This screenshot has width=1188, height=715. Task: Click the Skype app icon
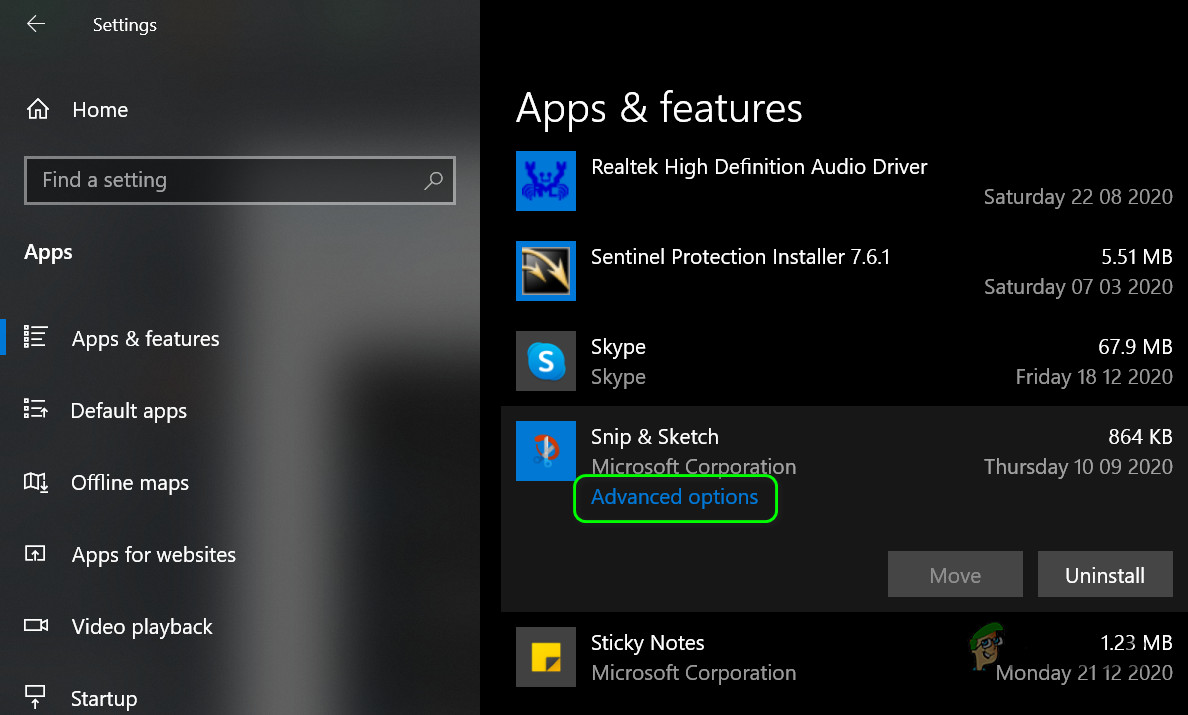click(x=546, y=361)
